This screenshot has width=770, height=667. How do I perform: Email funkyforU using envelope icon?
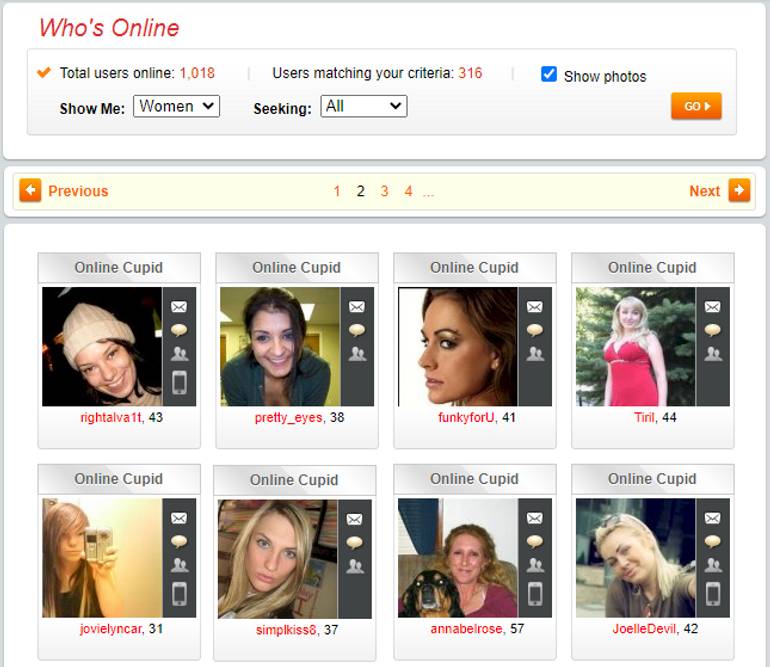click(534, 307)
